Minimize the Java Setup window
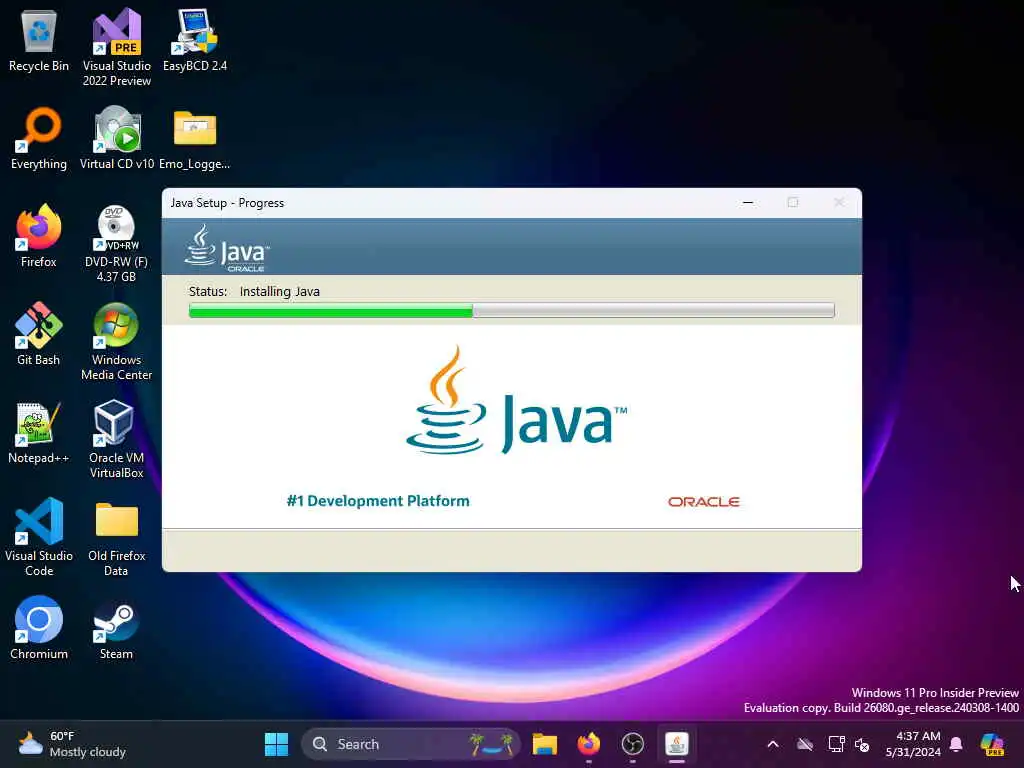The width and height of the screenshot is (1024, 768). pyautogui.click(x=748, y=202)
